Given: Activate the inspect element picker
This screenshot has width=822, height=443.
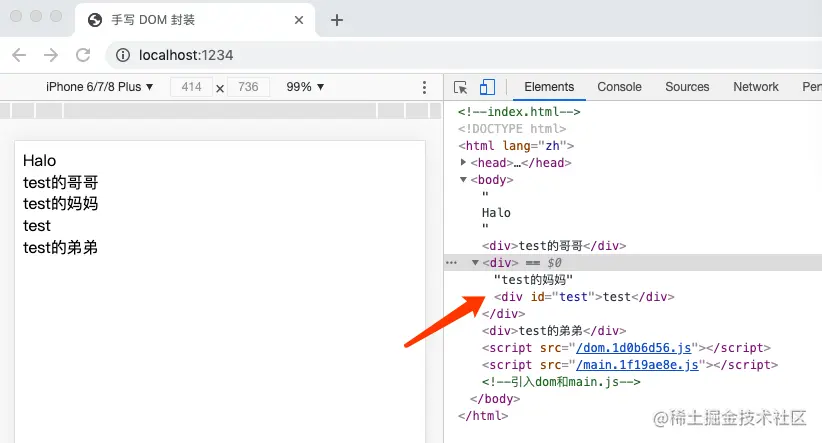Looking at the screenshot, I should (x=460, y=87).
